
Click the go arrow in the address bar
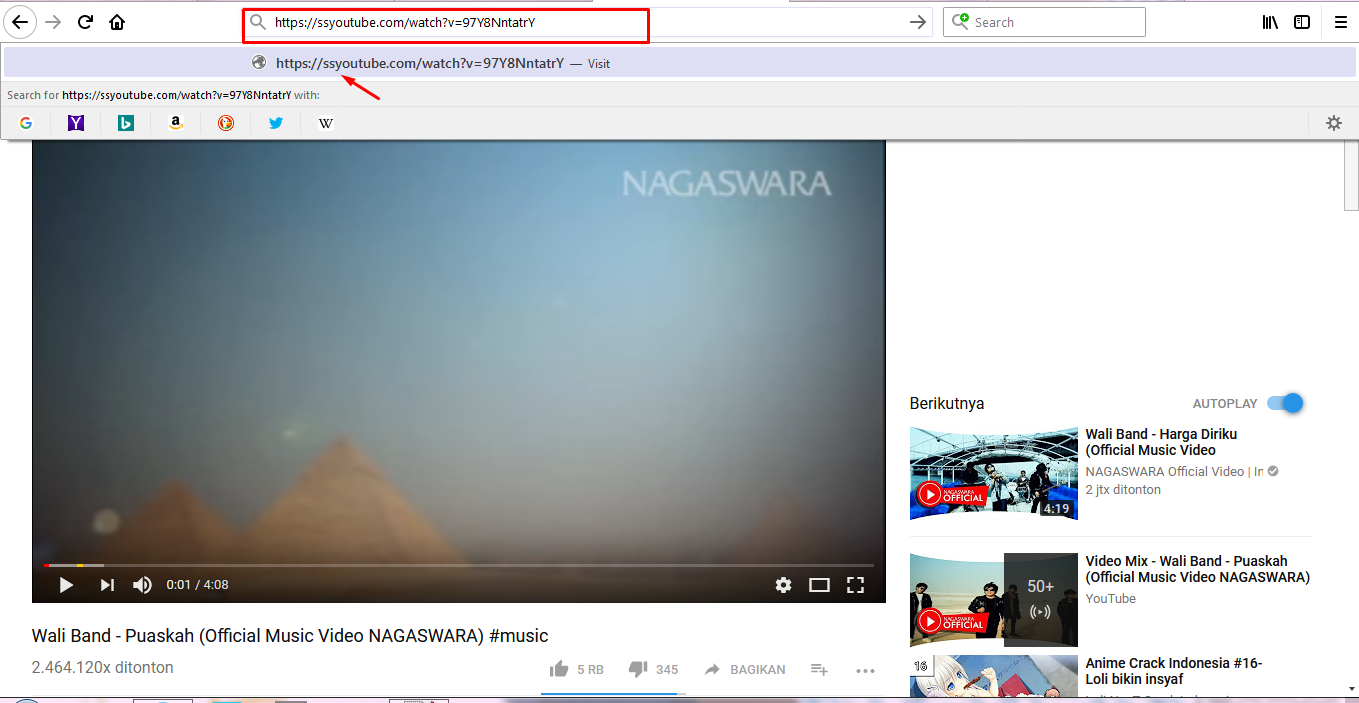(918, 22)
